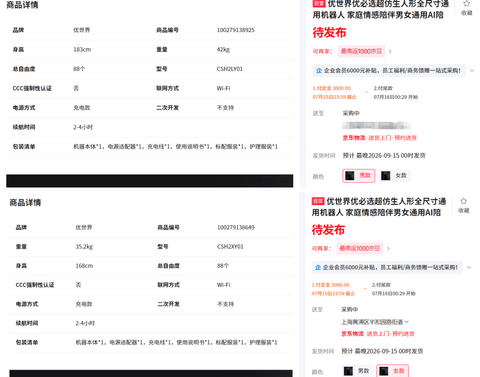
Task: Click the product title in the 168cm listing
Action: 379,207
